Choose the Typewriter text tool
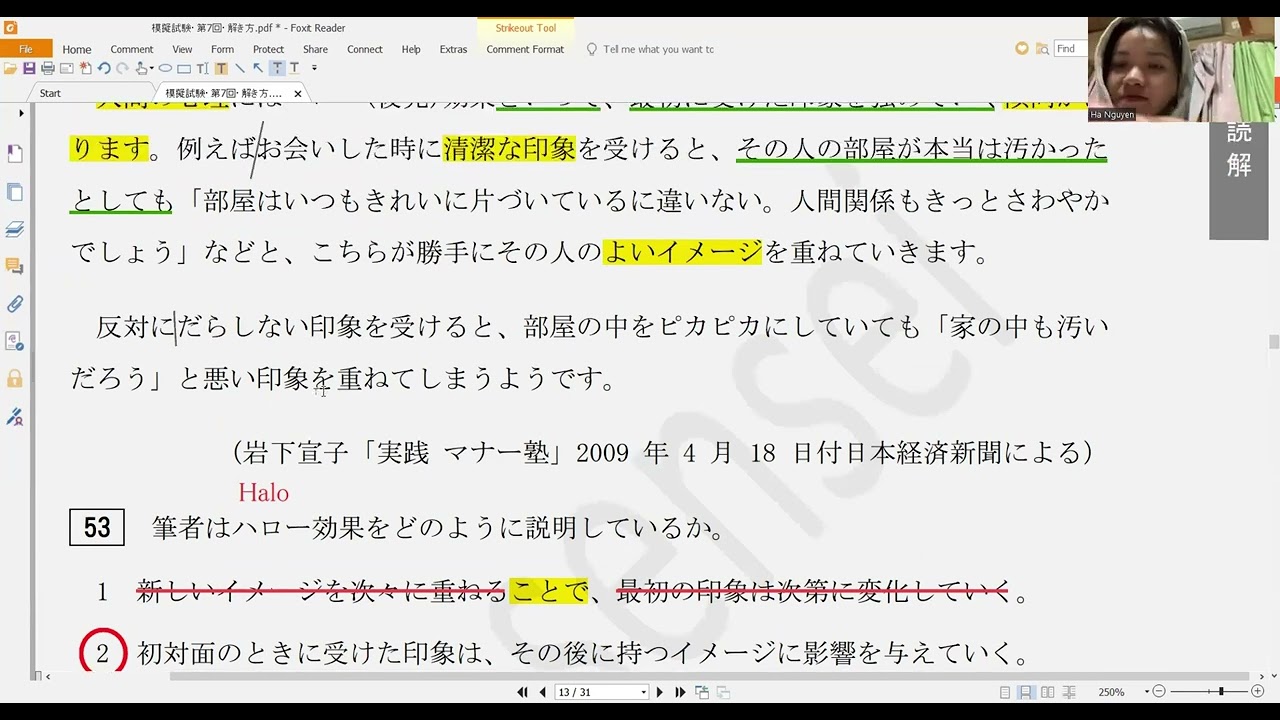The height and width of the screenshot is (720, 1280). (x=202, y=68)
